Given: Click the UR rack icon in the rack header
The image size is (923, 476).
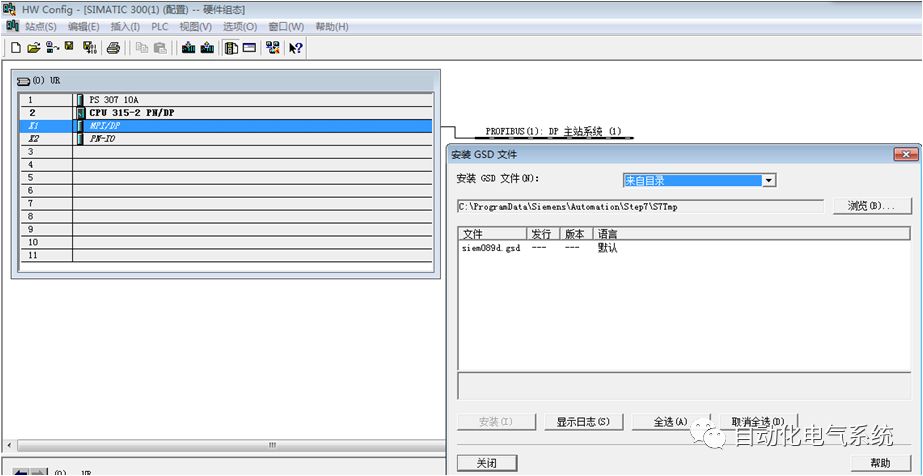Looking at the screenshot, I should point(23,81).
